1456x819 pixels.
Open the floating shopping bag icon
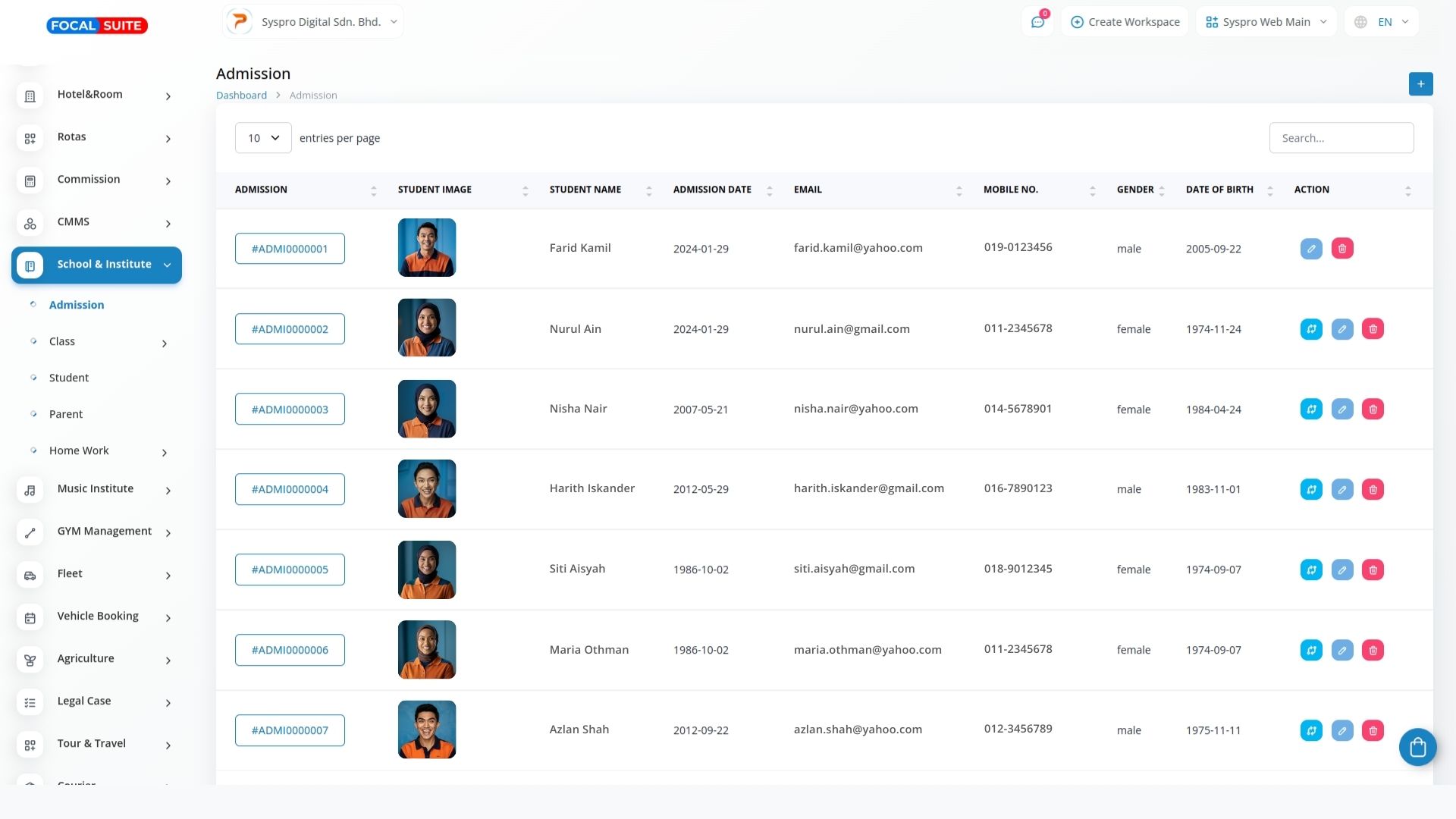click(x=1417, y=748)
